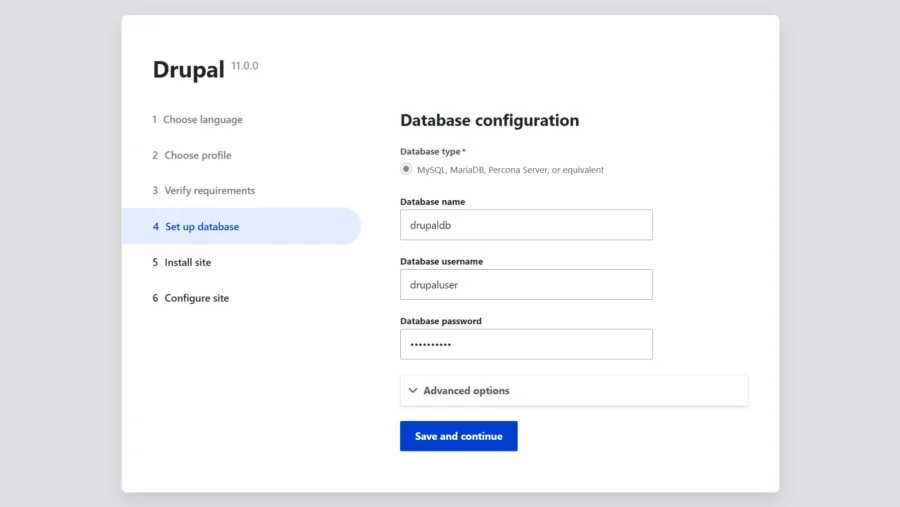Click the Database type label

(430, 152)
